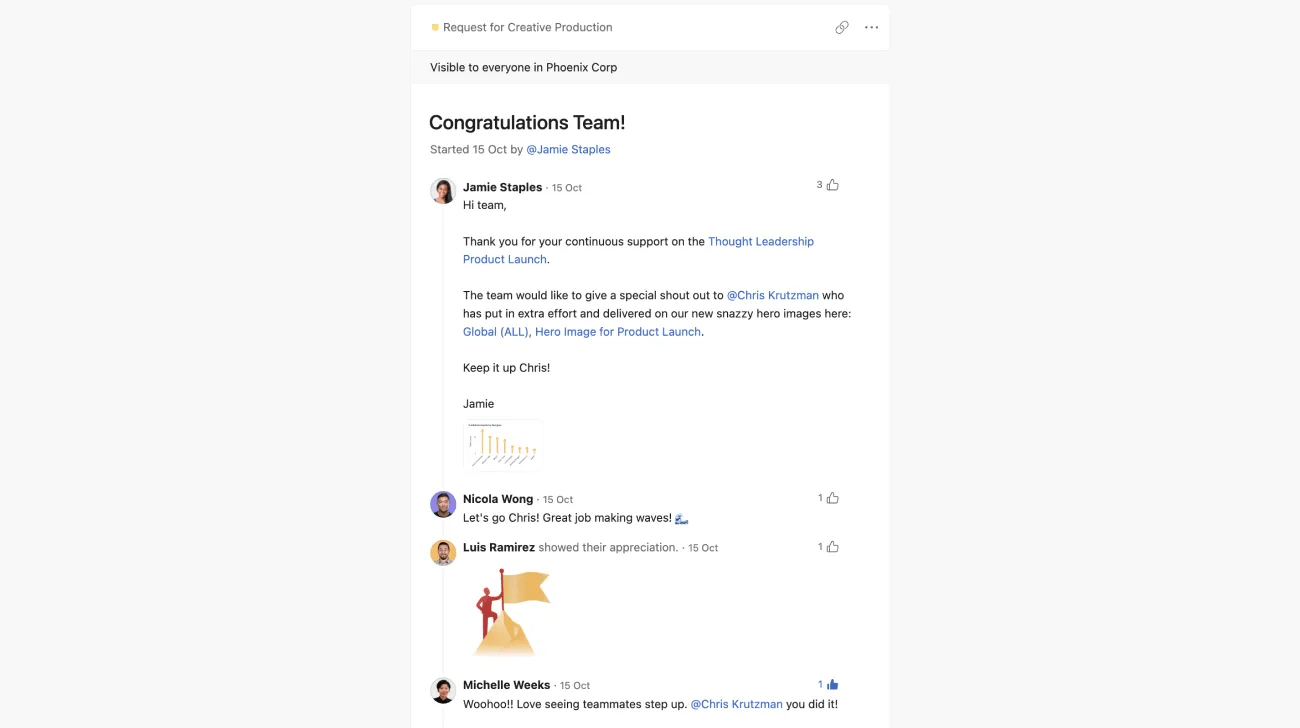
Task: Like Luis Ramirez's appreciation post
Action: click(x=831, y=546)
